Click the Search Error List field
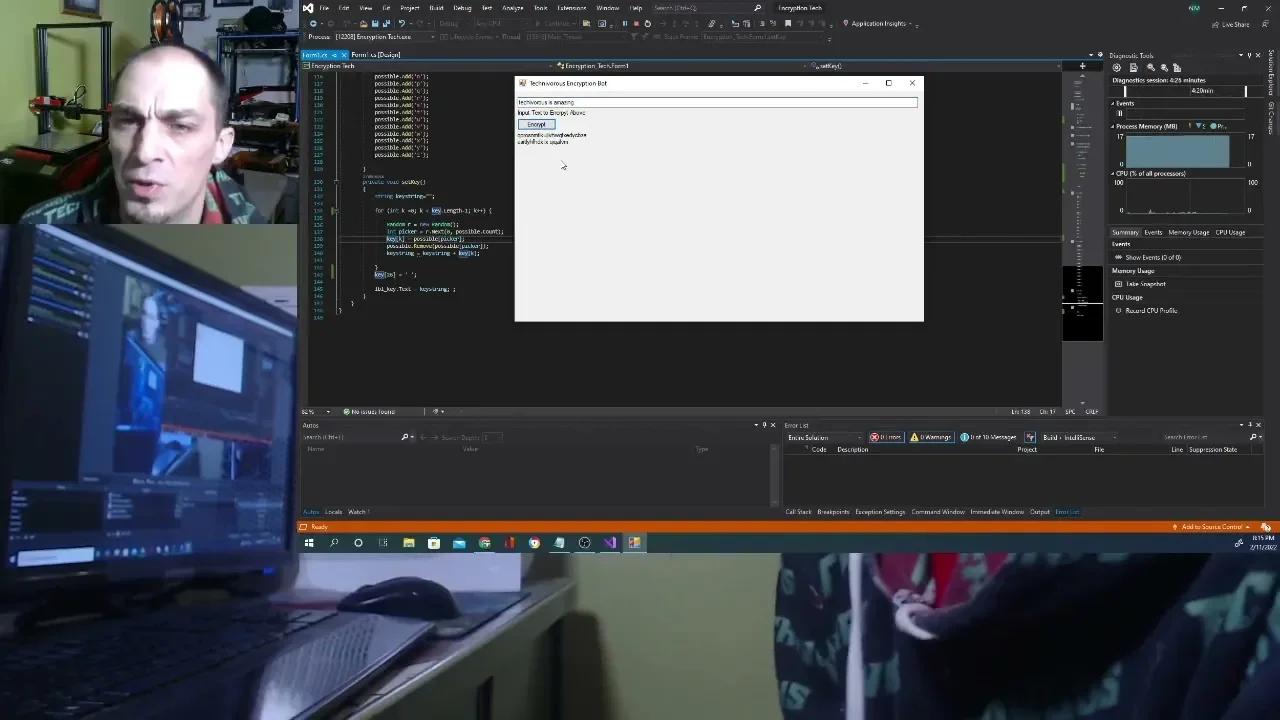1280x720 pixels. point(1206,437)
